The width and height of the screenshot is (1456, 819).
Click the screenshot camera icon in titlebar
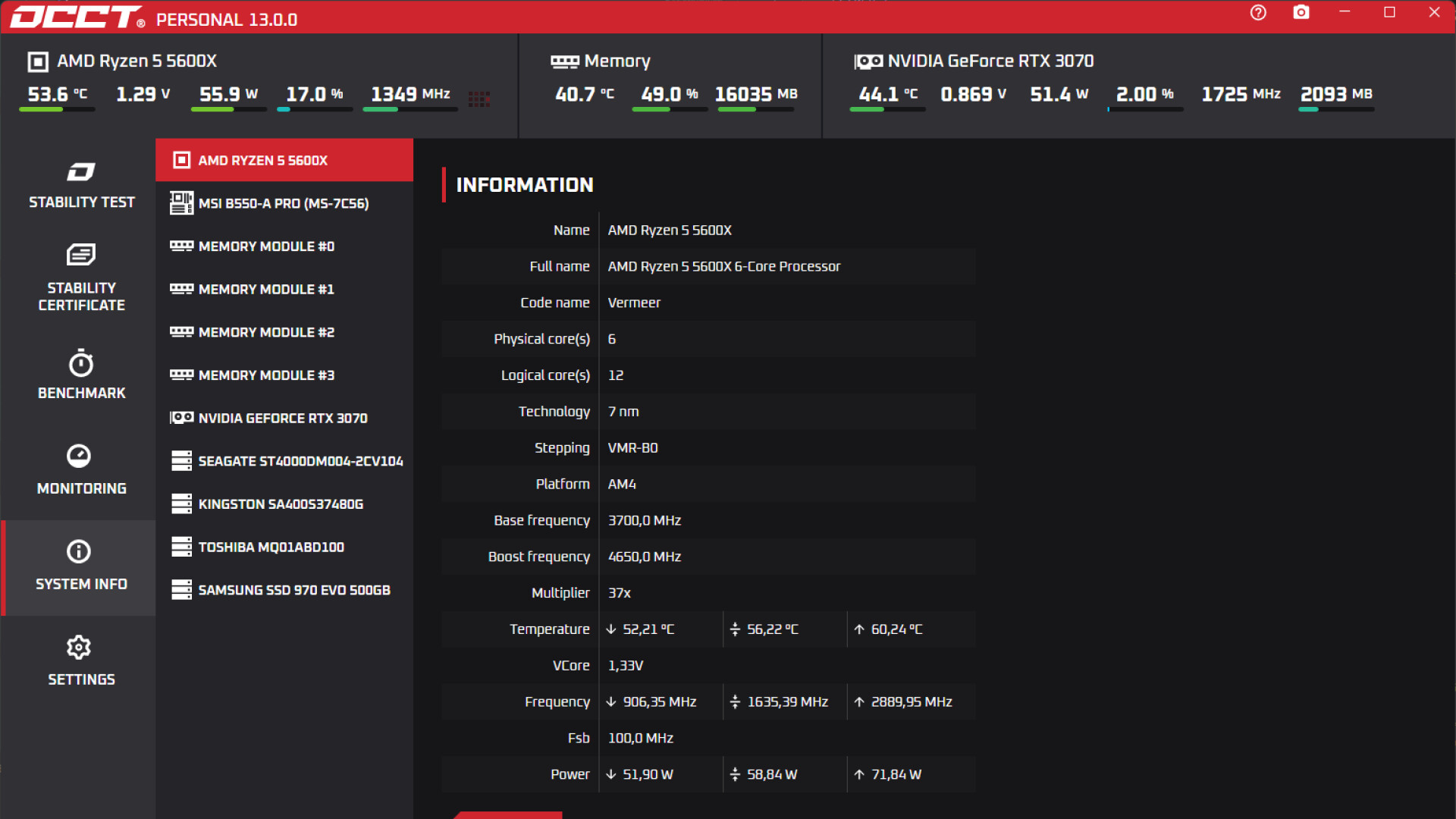point(1301,12)
